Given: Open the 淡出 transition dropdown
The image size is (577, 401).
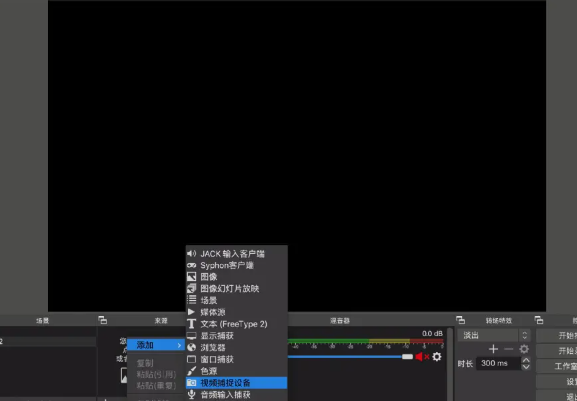Looking at the screenshot, I should tap(493, 335).
